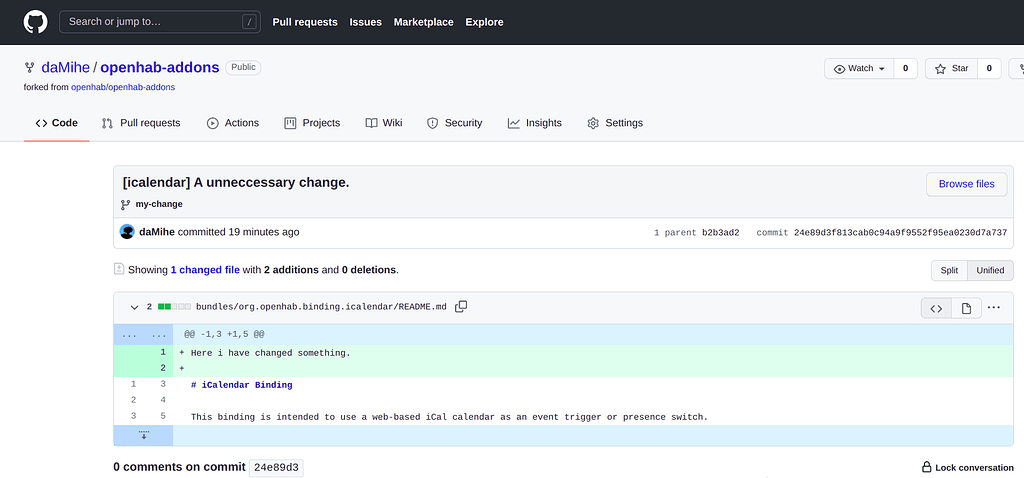The height and width of the screenshot is (478, 1024).
Task: Open the Actions tab
Action: [x=233, y=123]
